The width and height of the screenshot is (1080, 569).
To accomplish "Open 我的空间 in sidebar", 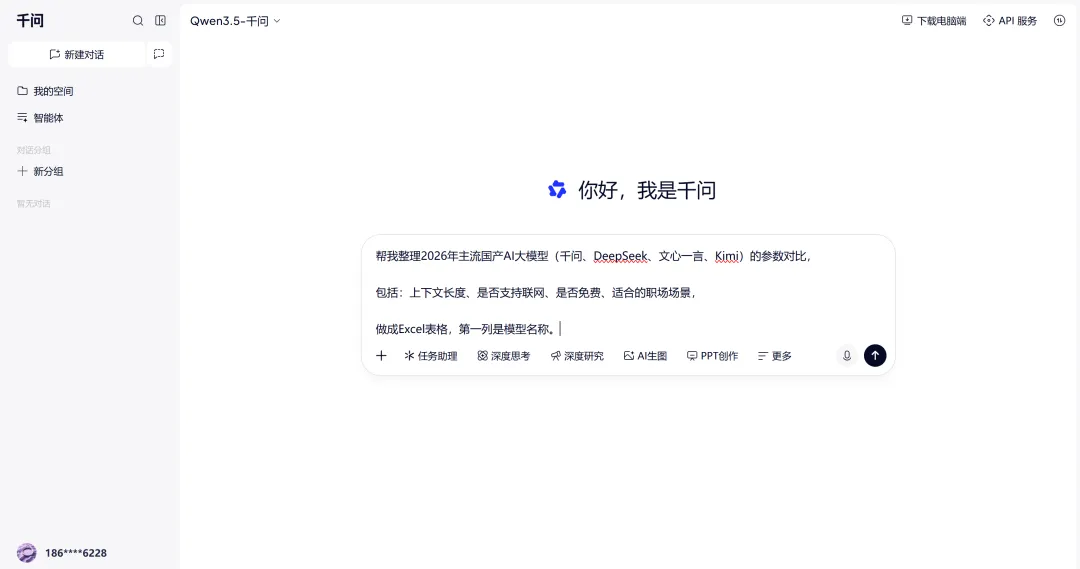I will tap(45, 91).
